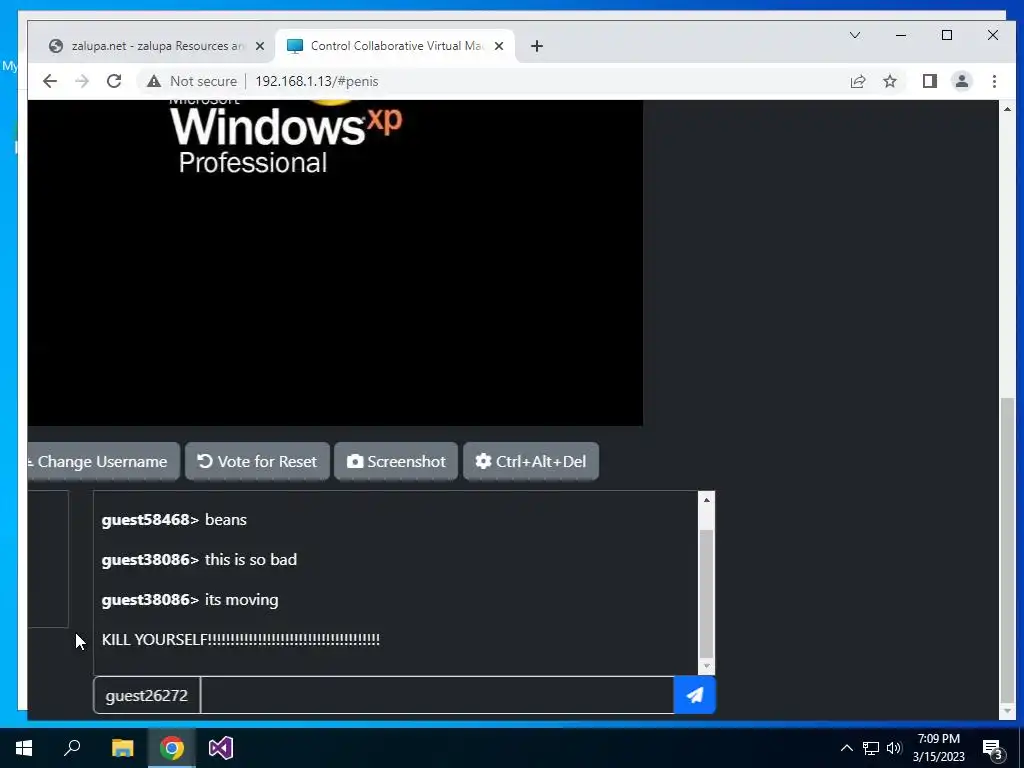
Task: Click the address bar URL 192.168.1.13
Action: click(316, 81)
